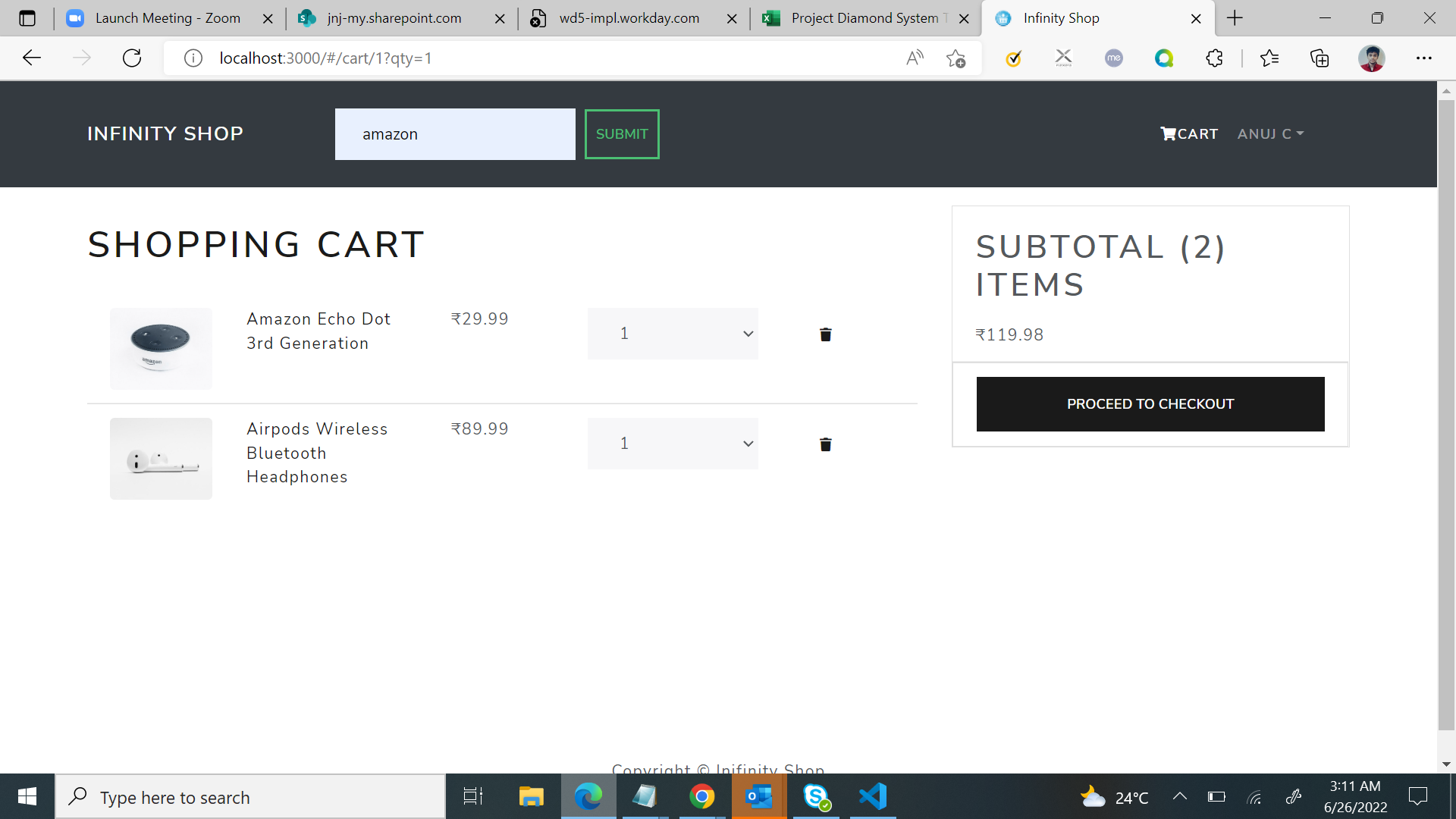Switch to Project Diamond System tab

(863, 18)
